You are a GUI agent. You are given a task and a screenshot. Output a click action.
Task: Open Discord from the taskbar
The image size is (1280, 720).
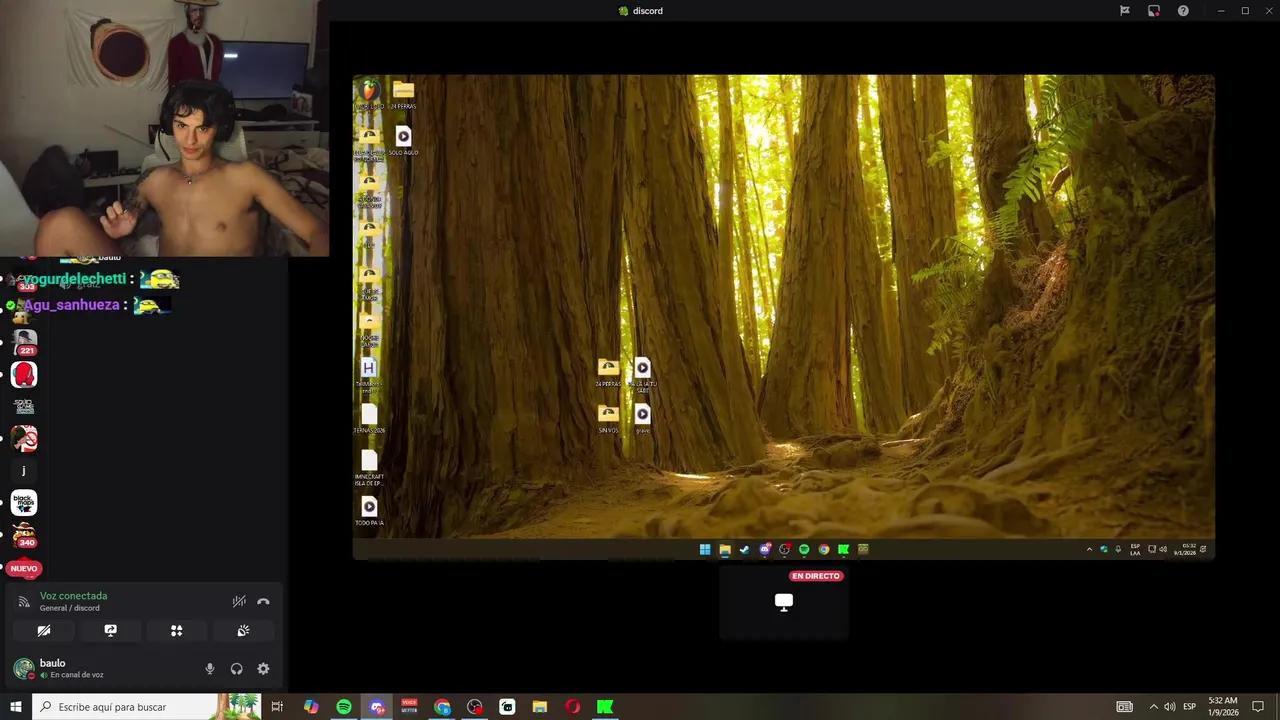(x=377, y=707)
